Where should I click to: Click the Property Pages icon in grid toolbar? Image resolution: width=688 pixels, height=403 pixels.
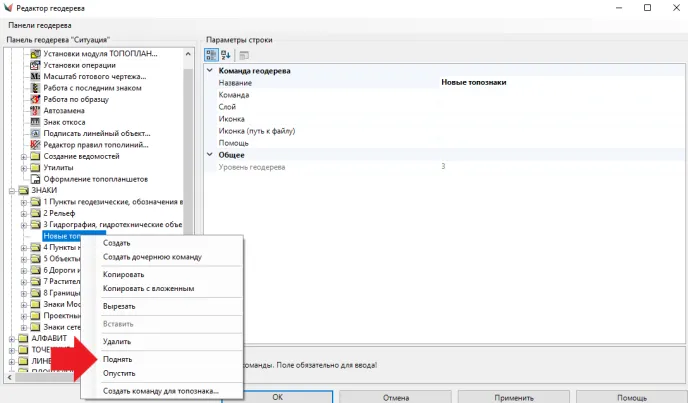(243, 54)
